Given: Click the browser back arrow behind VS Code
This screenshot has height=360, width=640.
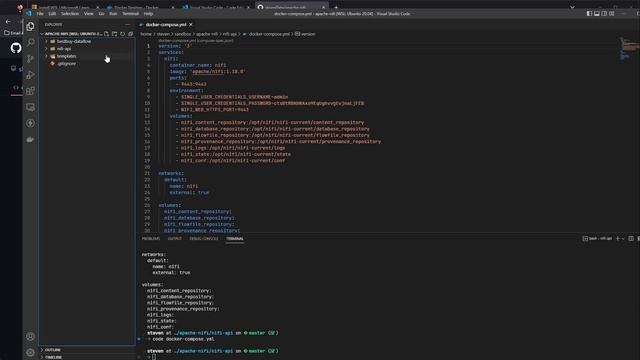Looking at the screenshot, I should tap(8, 22).
